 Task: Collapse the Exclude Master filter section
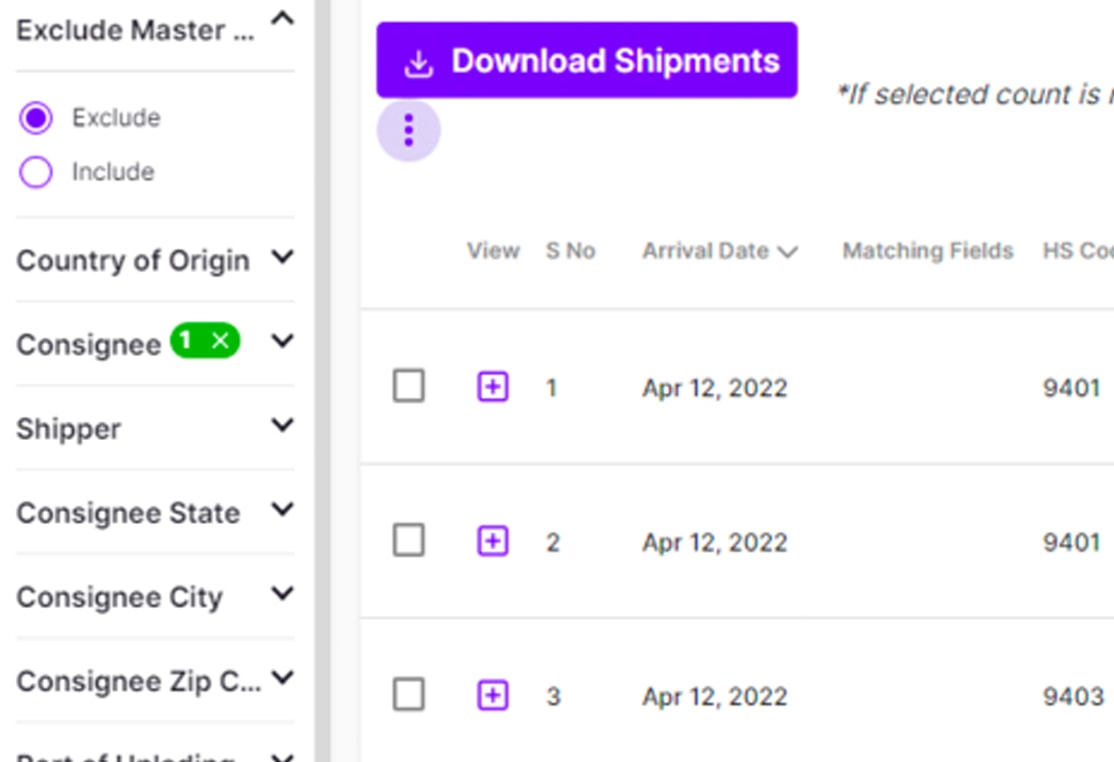click(283, 20)
